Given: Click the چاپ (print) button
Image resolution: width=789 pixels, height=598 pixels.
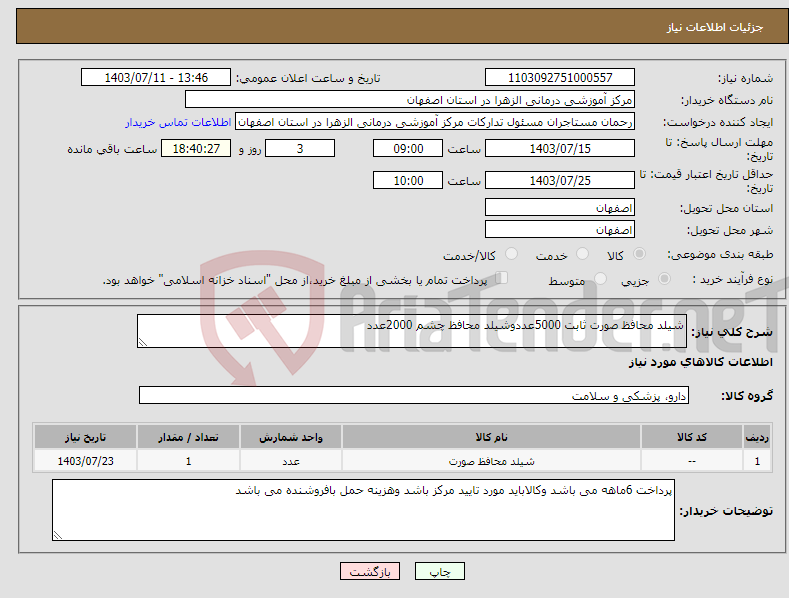Looking at the screenshot, I should [x=439, y=571].
